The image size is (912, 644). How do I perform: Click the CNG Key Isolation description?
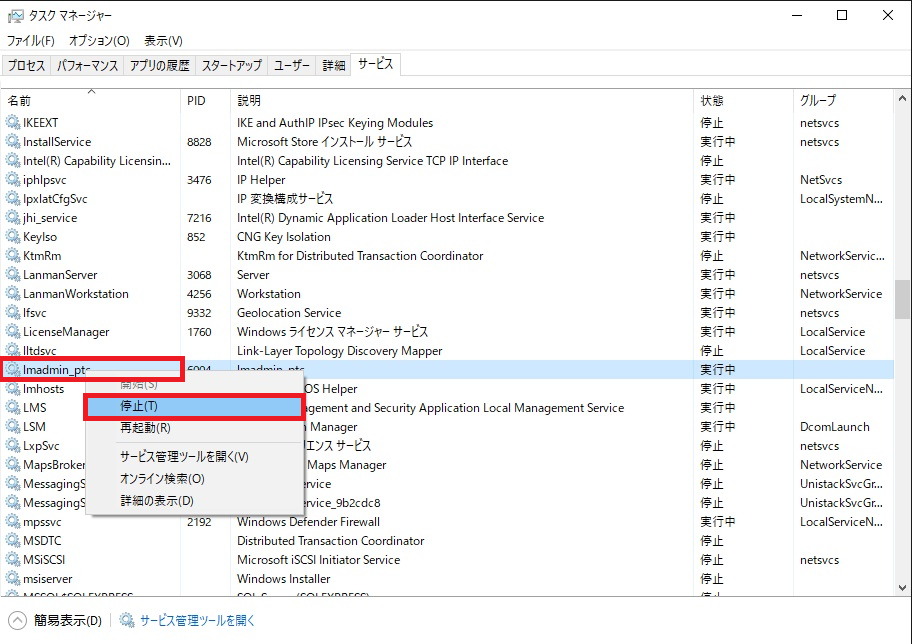284,237
